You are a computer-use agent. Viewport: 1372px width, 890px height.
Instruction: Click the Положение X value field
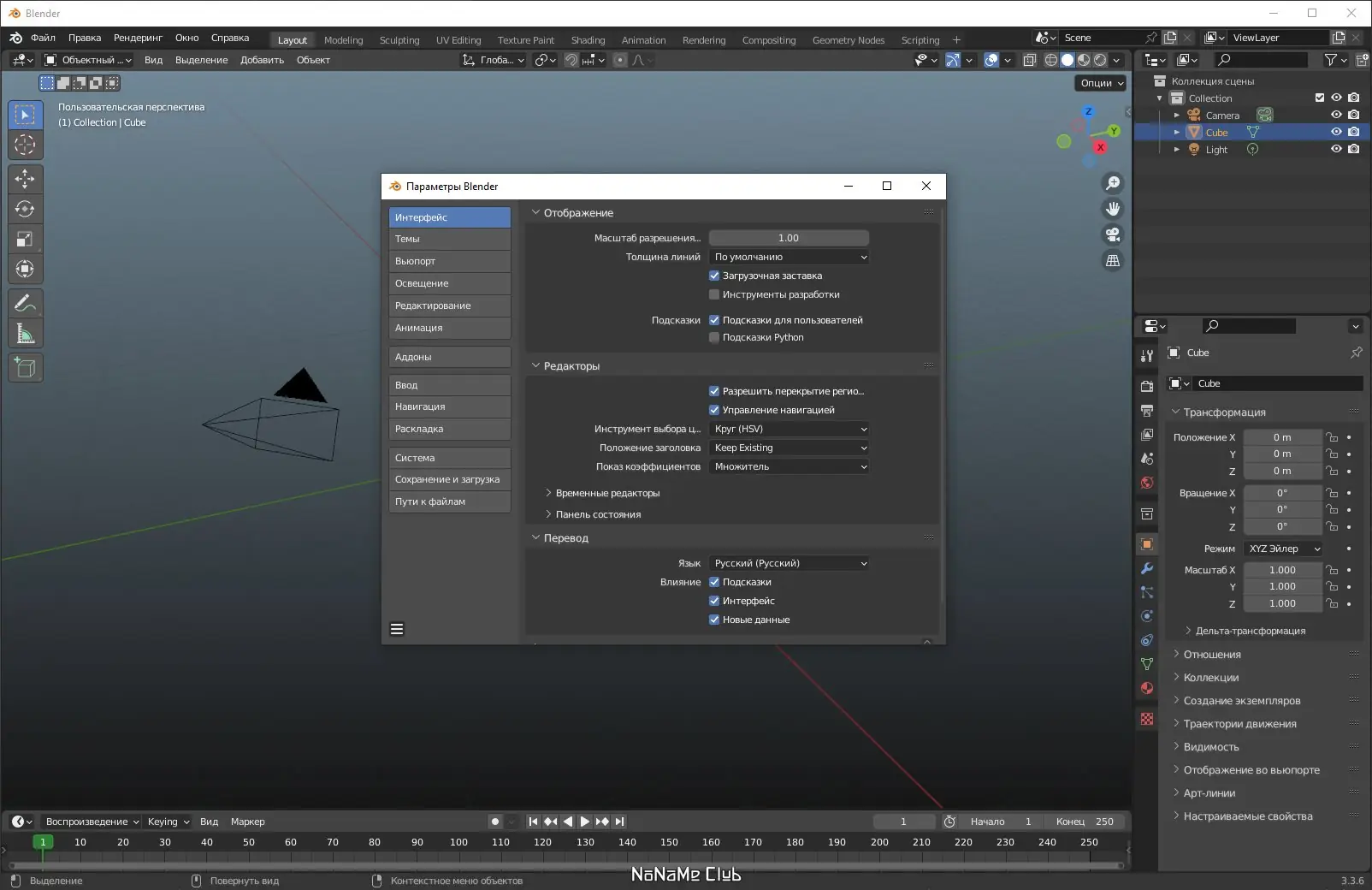pos(1282,437)
